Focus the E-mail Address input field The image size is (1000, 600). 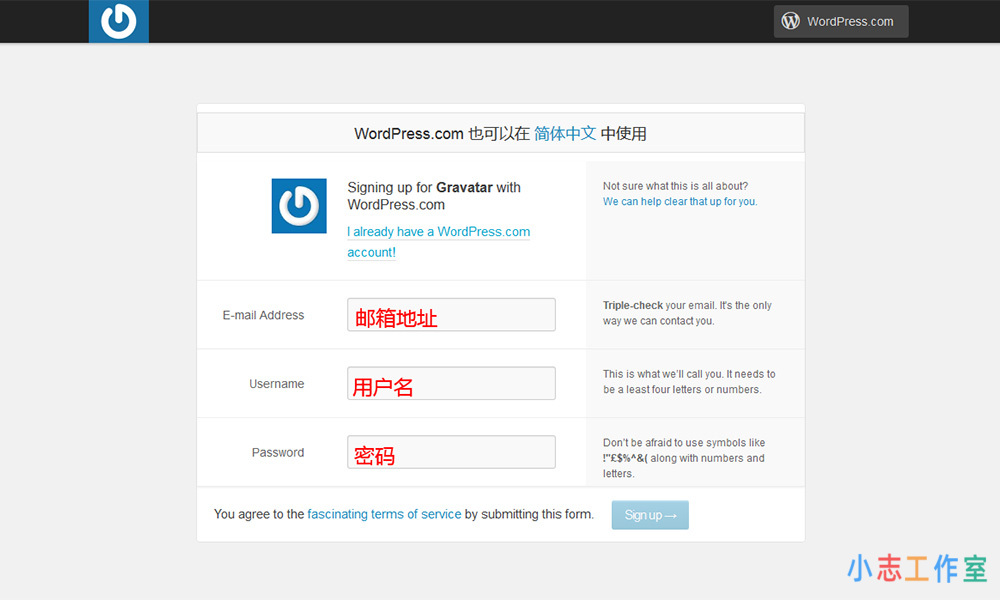451,315
